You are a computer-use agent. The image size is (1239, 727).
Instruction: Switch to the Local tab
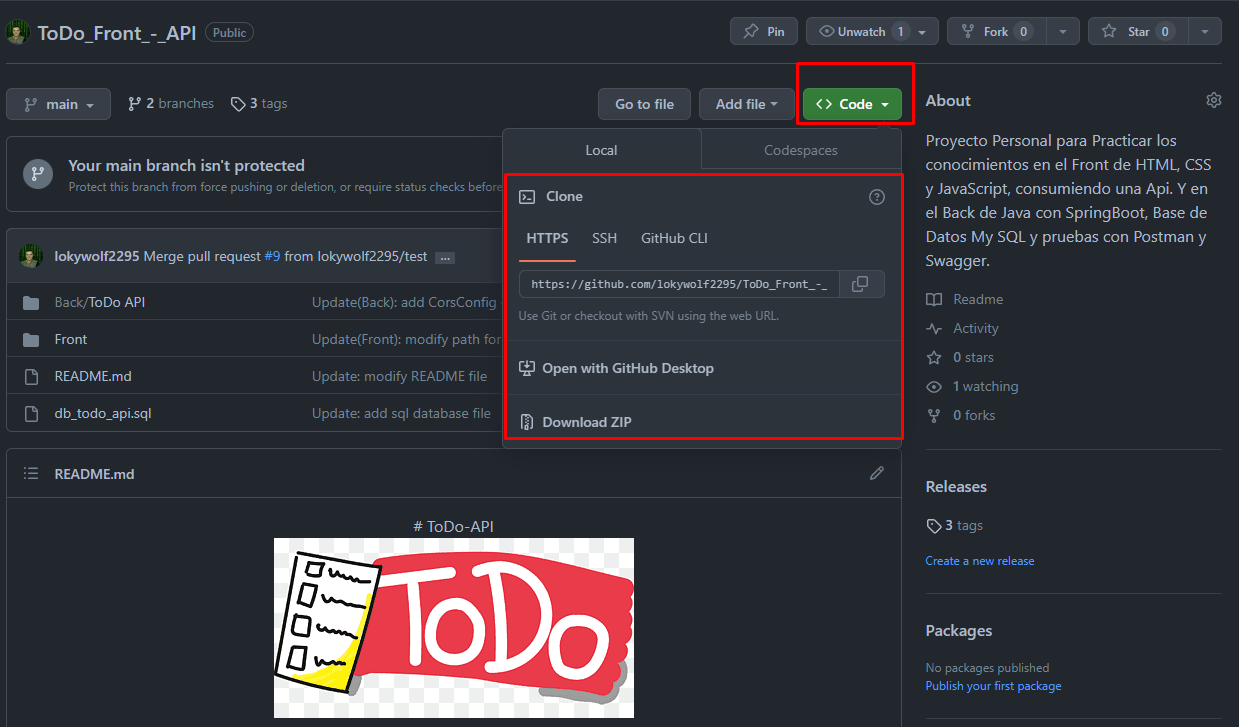pyautogui.click(x=601, y=150)
